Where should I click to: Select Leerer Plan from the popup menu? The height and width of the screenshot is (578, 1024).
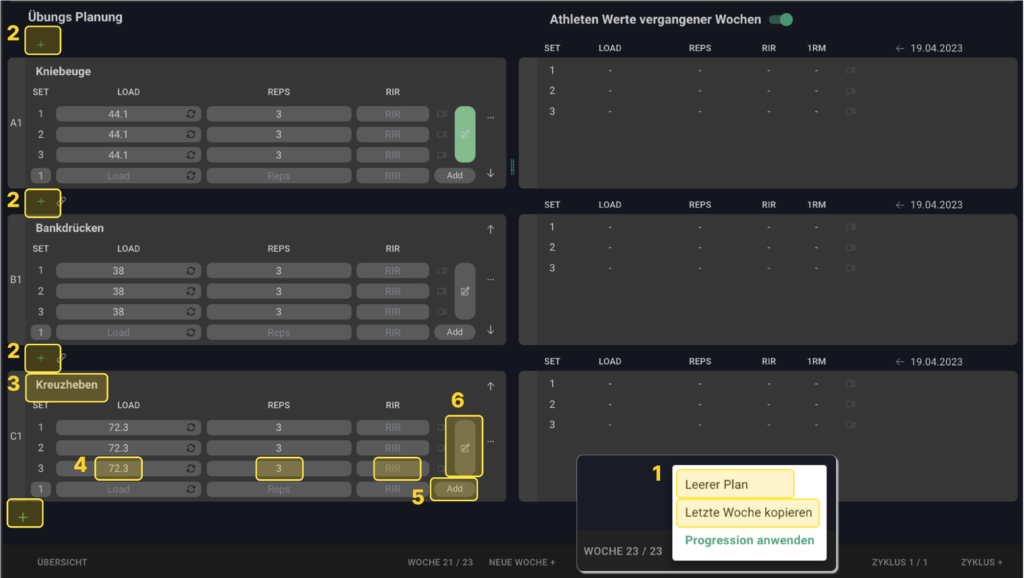734,484
